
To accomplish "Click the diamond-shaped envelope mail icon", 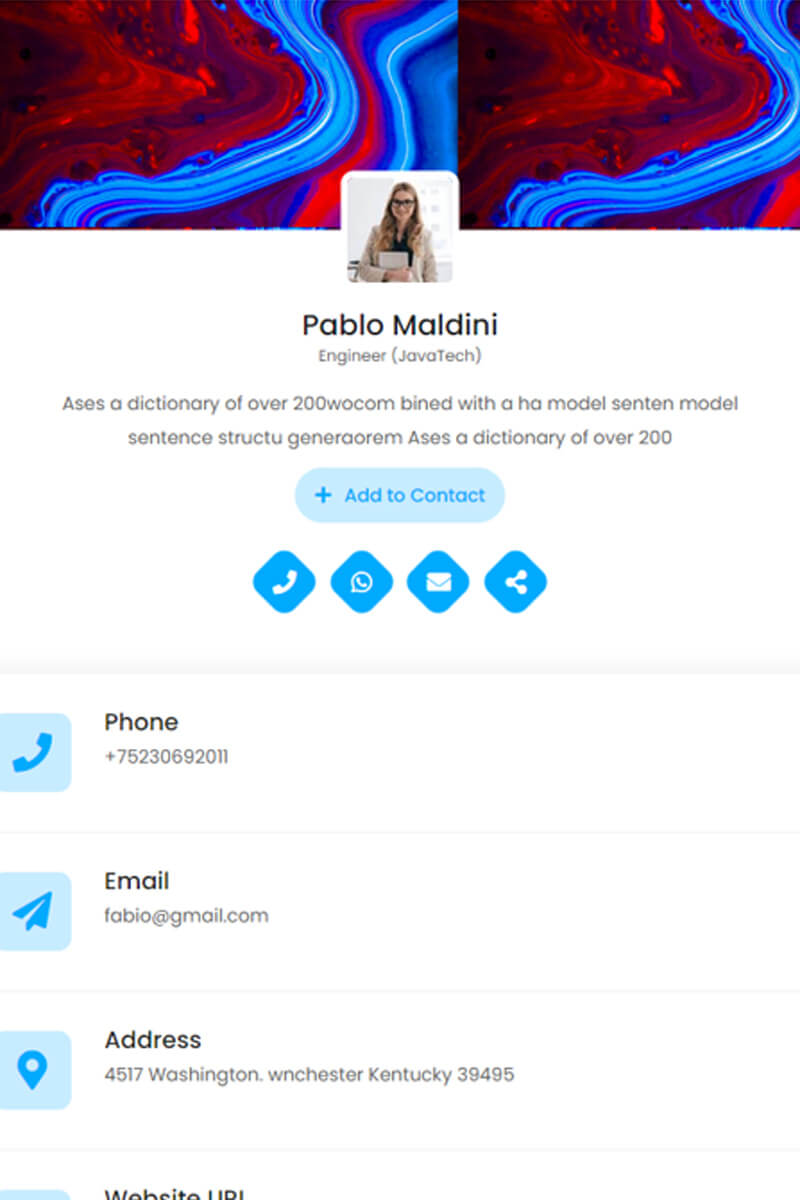I will click(x=438, y=581).
